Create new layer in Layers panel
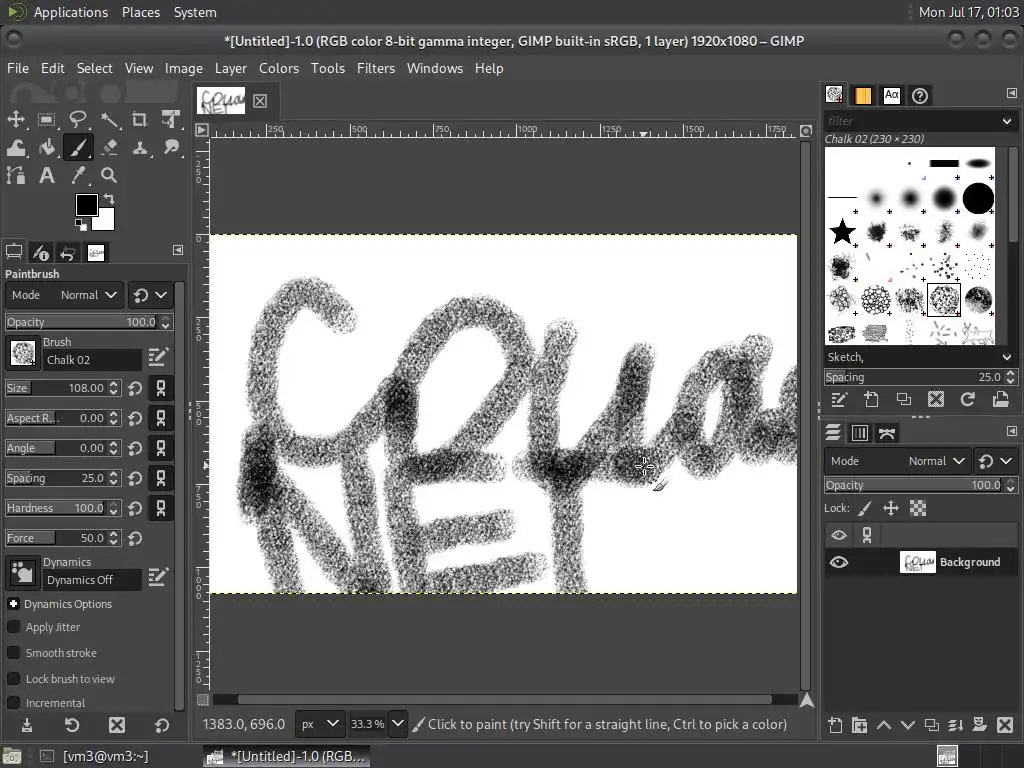This screenshot has width=1024, height=768. (835, 725)
